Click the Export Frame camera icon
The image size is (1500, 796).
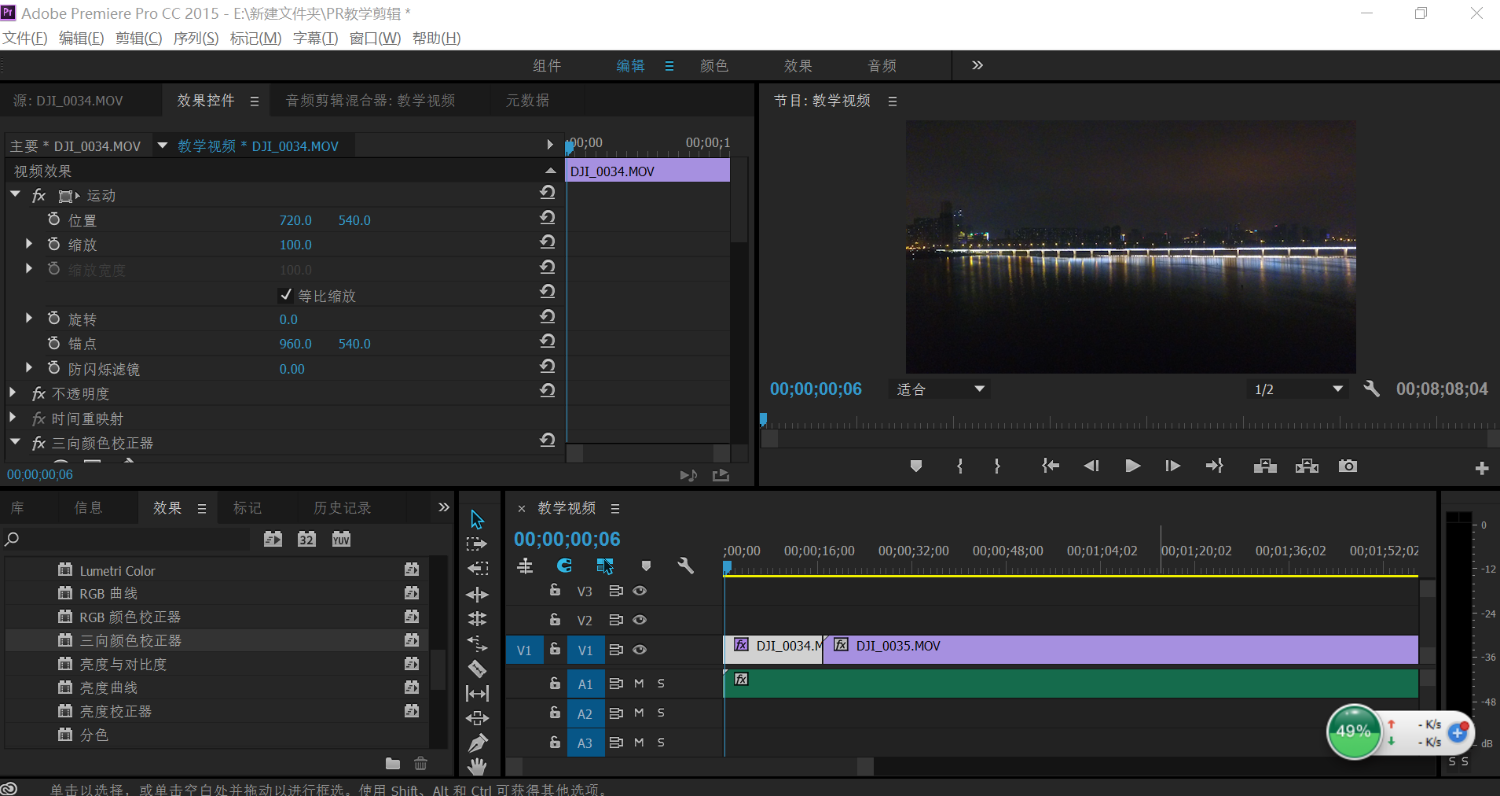click(x=1348, y=466)
